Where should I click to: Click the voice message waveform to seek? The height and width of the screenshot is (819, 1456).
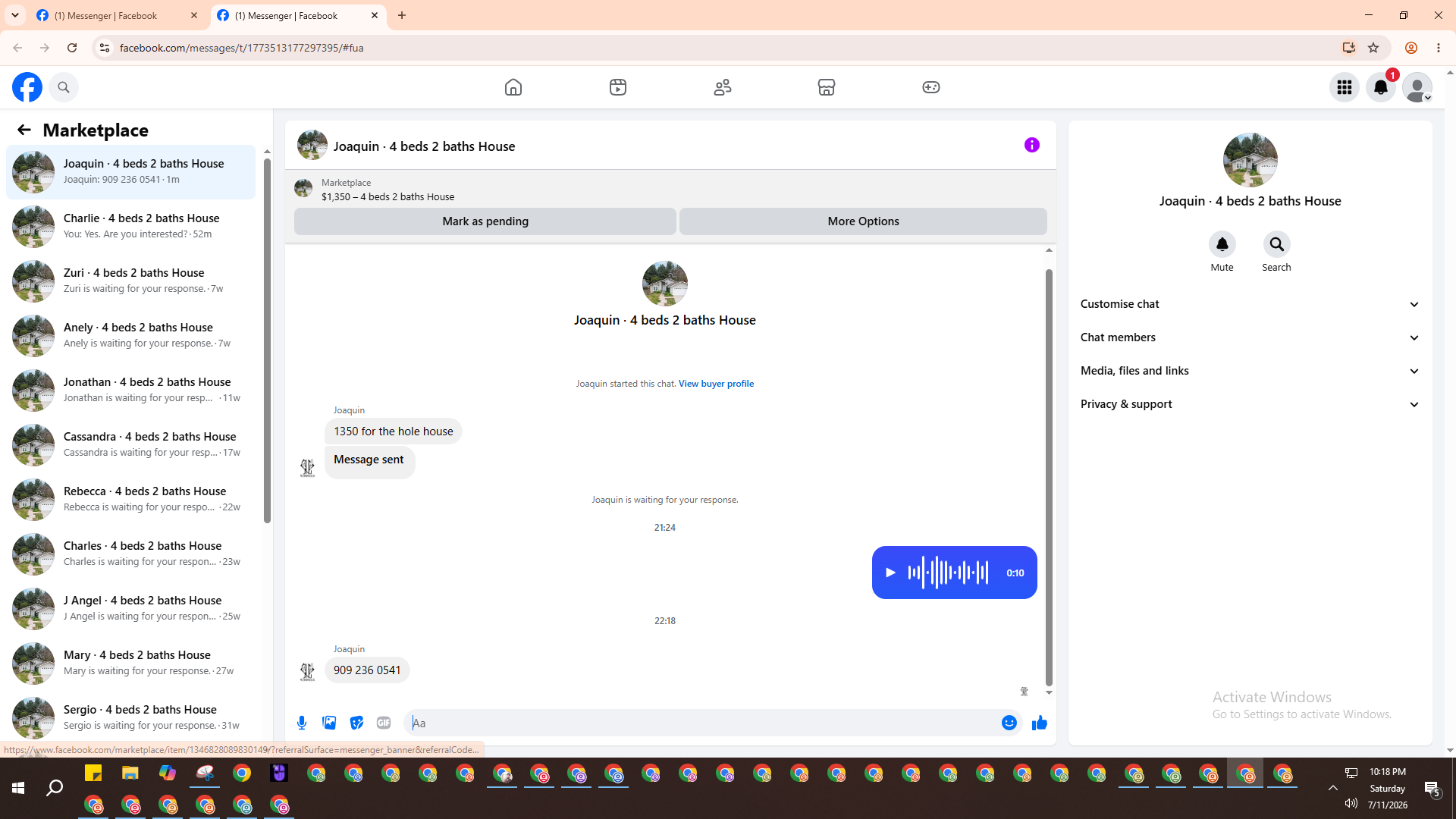[948, 573]
